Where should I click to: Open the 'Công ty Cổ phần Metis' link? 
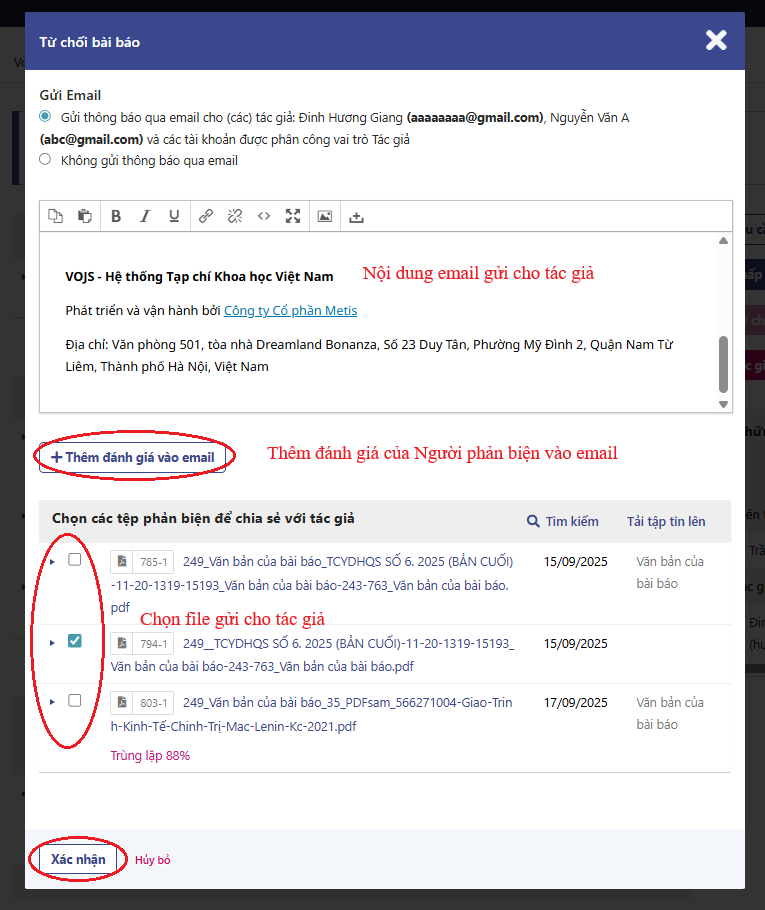click(x=290, y=311)
